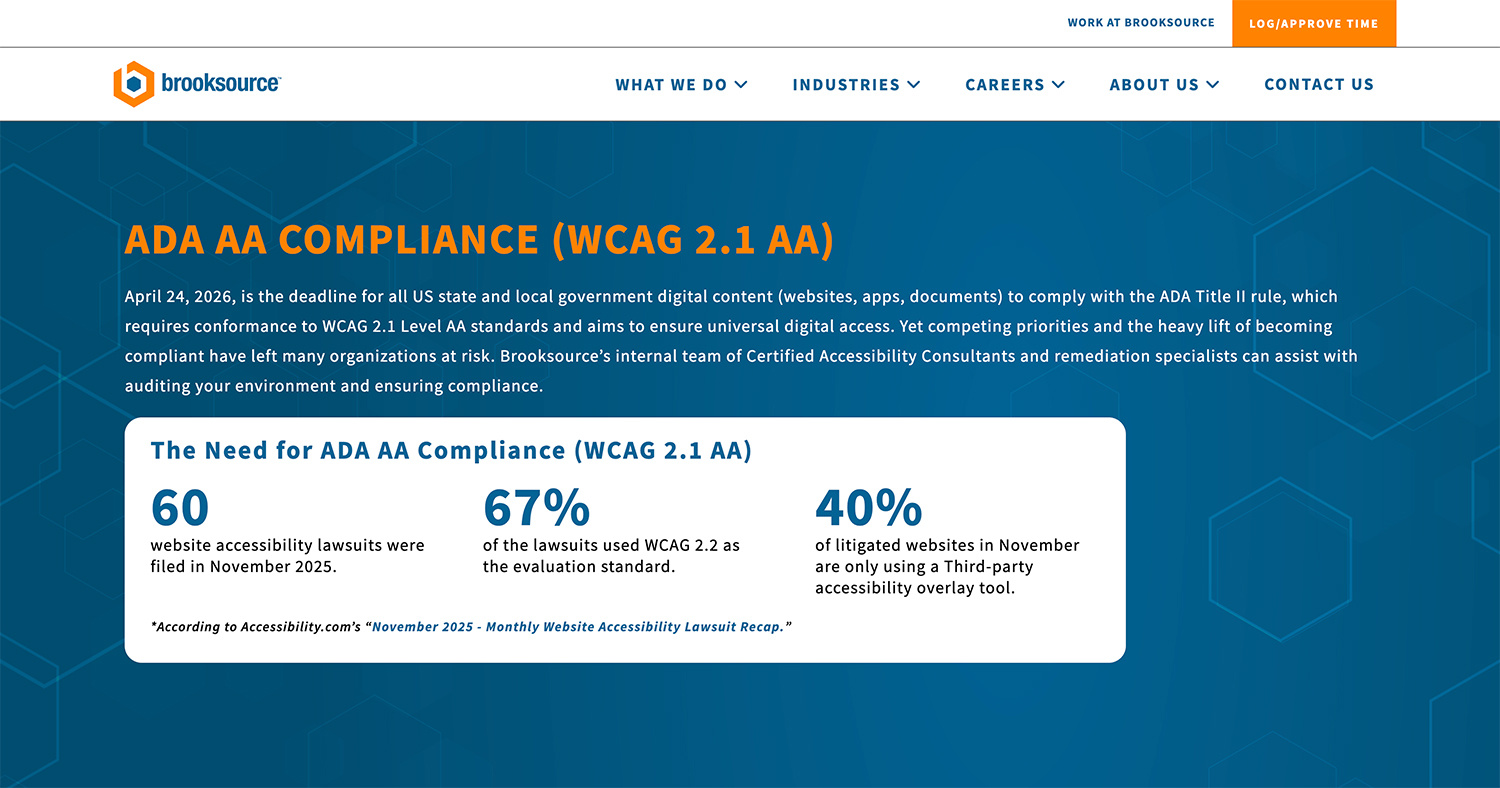Open the November 2025 Lawsuit Recap link
This screenshot has width=1500, height=788.
tap(578, 627)
